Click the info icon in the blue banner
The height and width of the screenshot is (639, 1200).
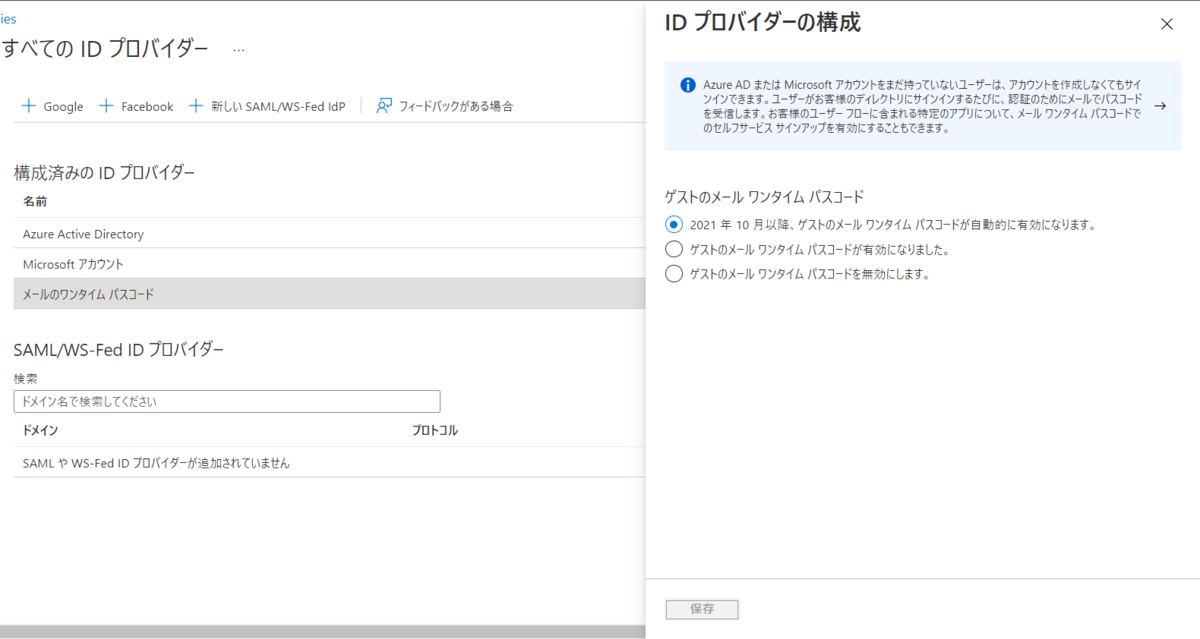point(688,85)
